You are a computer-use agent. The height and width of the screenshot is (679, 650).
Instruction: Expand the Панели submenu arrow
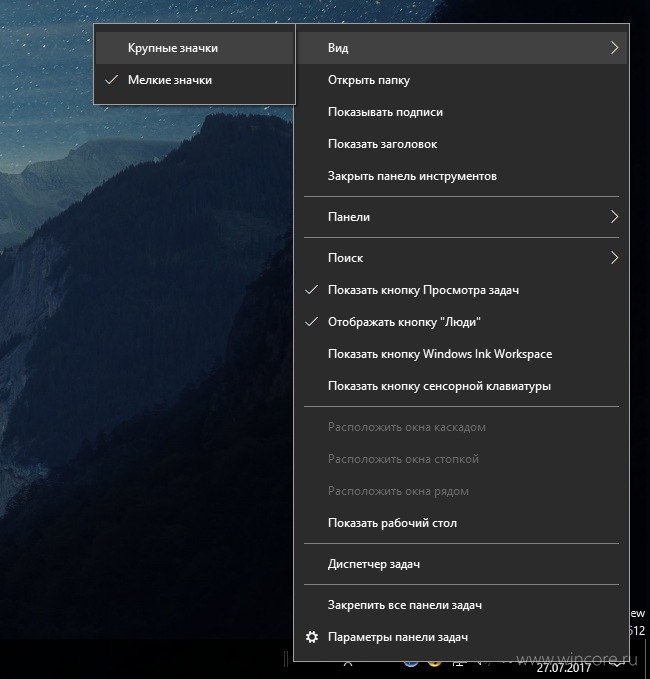(x=614, y=217)
